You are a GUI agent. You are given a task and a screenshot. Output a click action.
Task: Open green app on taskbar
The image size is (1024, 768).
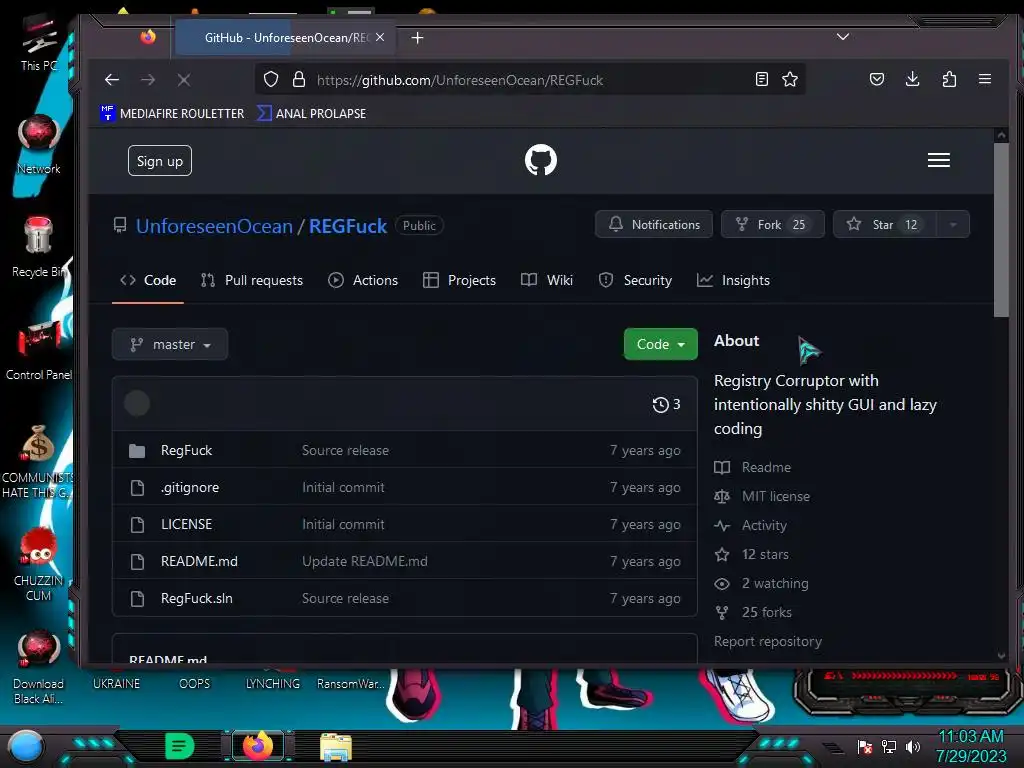[179, 746]
